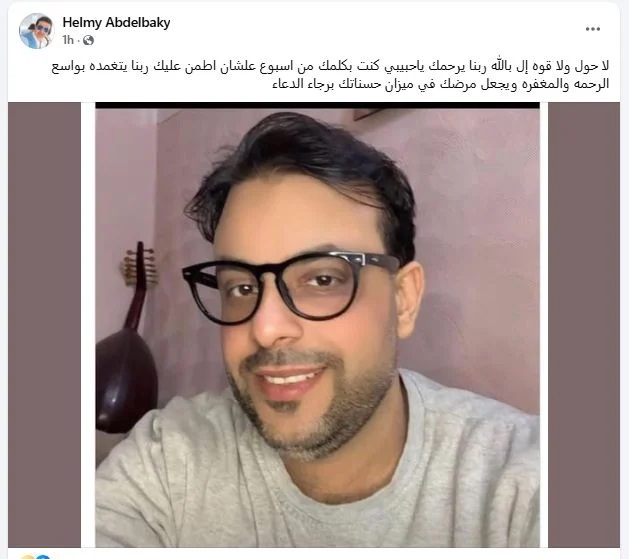Click the white post header beside the author name
The image size is (629, 559).
[x=361, y=30]
